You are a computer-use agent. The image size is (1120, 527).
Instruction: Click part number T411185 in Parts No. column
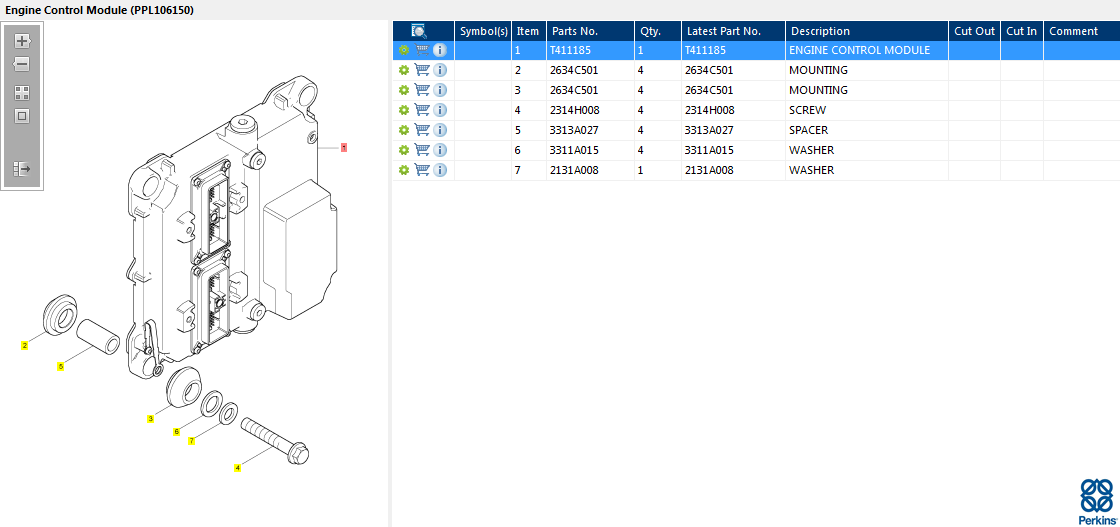[x=570, y=50]
